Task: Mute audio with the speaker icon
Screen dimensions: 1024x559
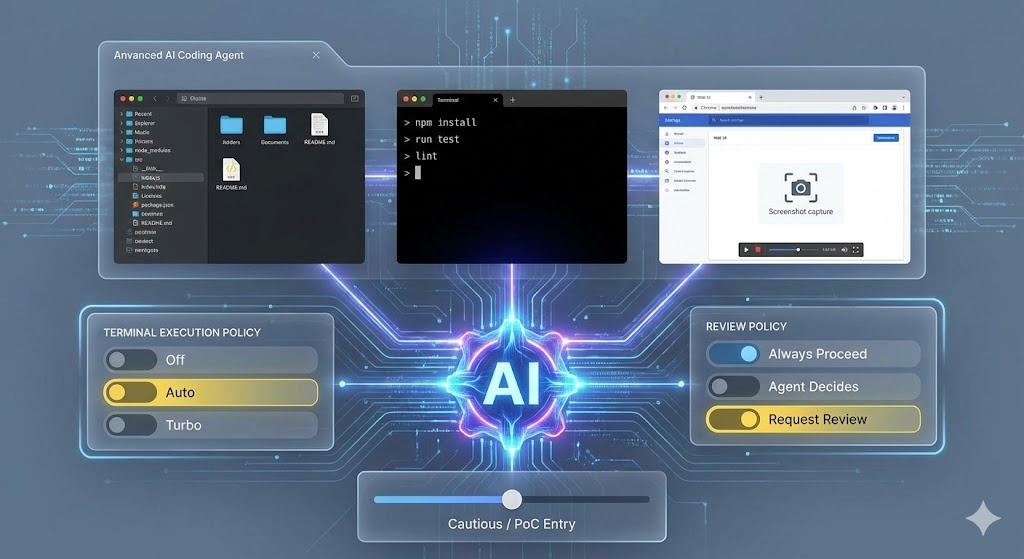Action: pos(844,249)
